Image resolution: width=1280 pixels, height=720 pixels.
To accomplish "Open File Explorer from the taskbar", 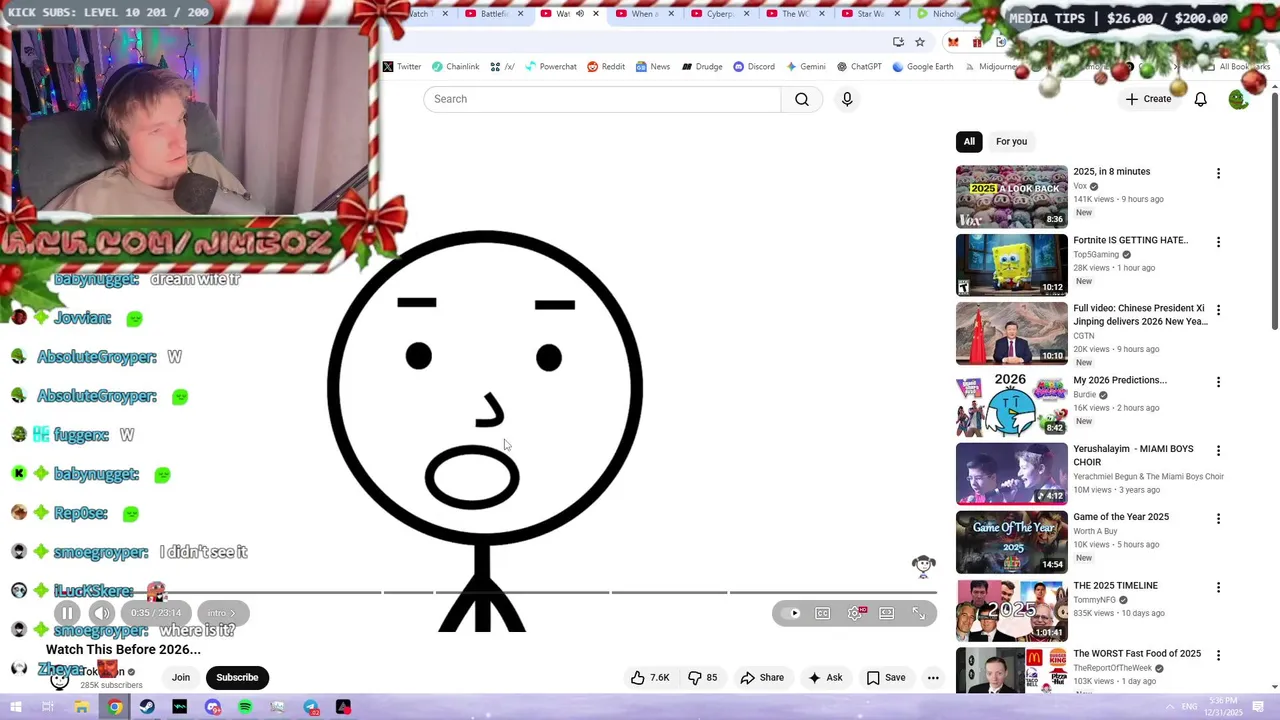I will tap(82, 707).
